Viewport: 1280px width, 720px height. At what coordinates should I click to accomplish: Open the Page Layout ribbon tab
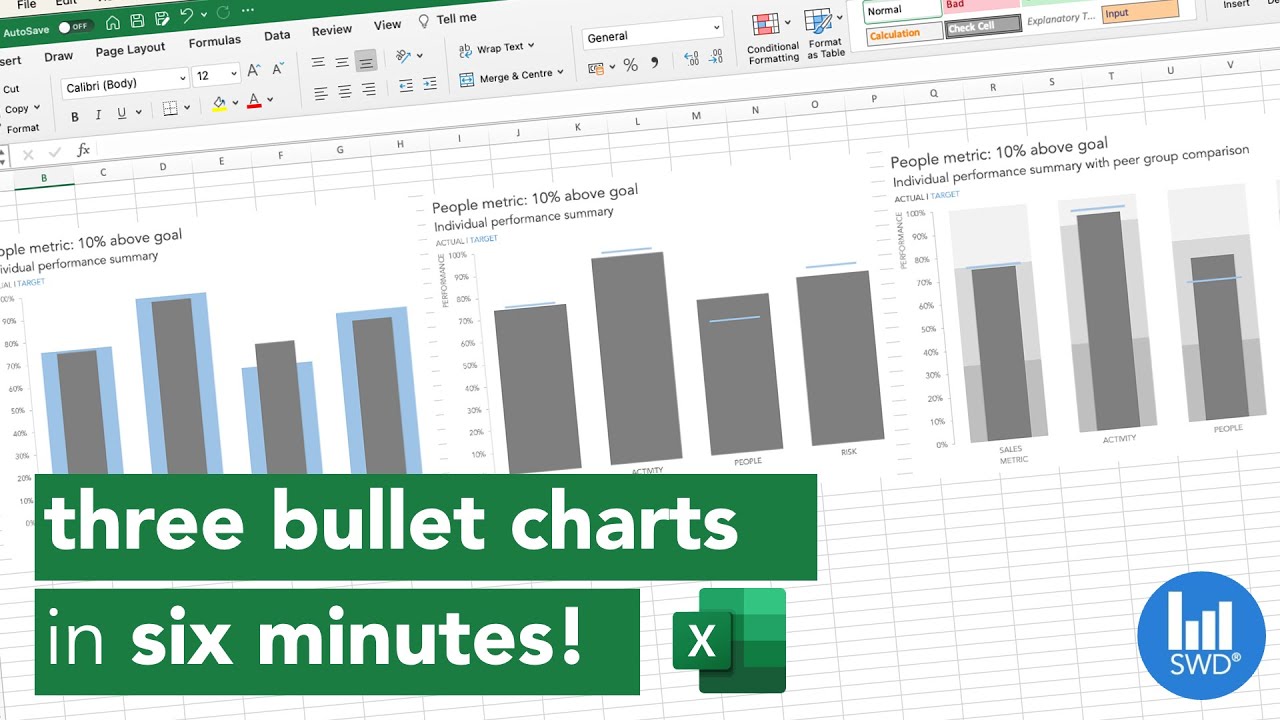(x=130, y=49)
